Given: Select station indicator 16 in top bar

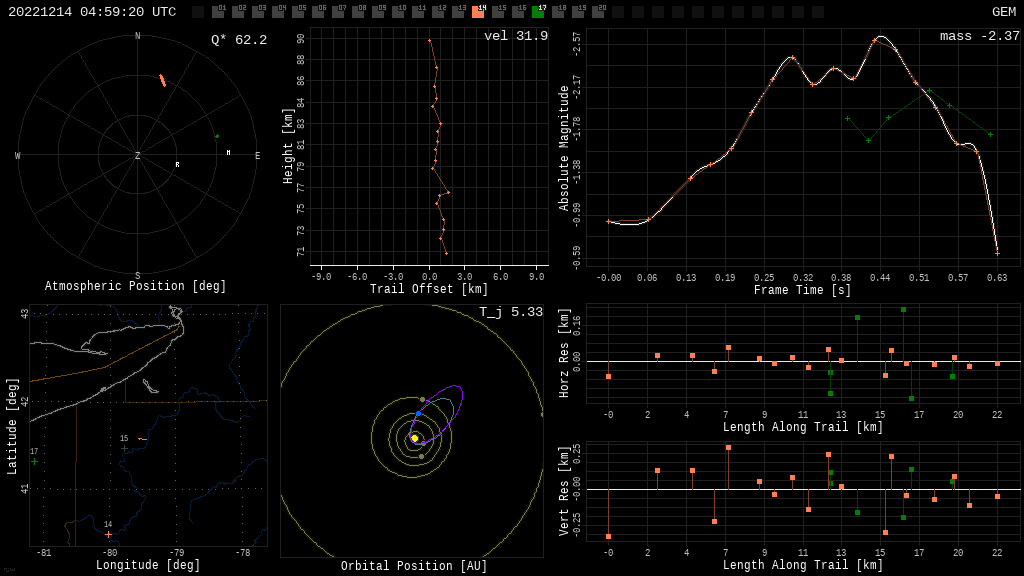Looking at the screenshot, I should [x=518, y=11].
